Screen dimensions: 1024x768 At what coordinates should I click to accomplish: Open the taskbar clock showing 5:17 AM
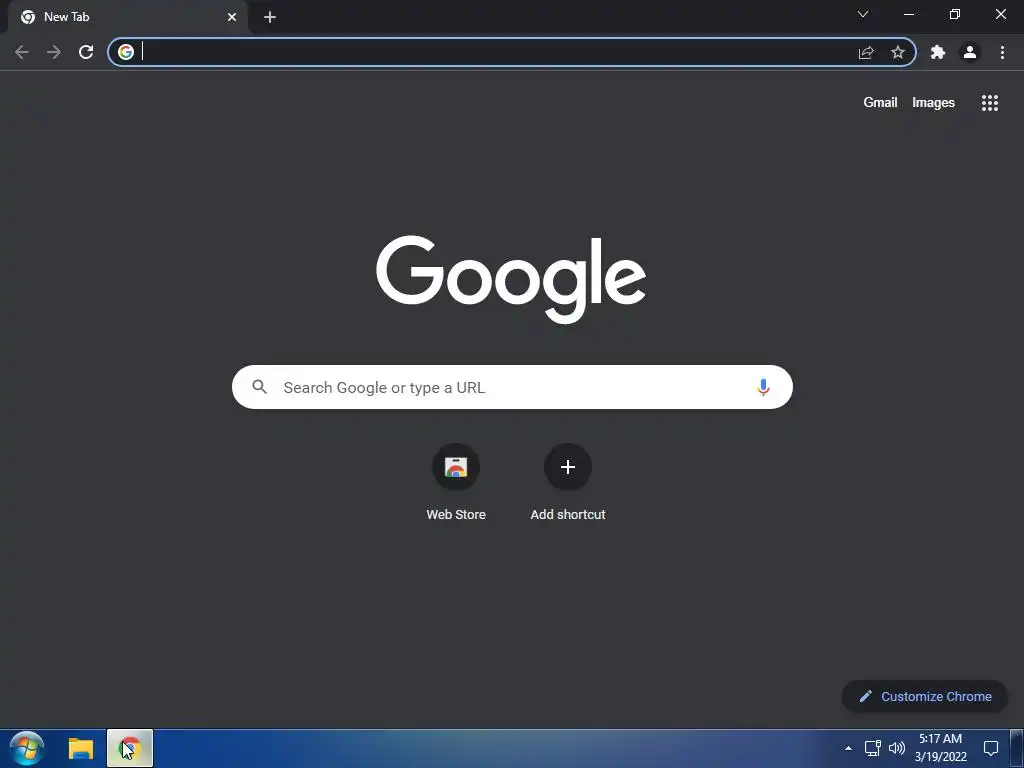coord(940,748)
